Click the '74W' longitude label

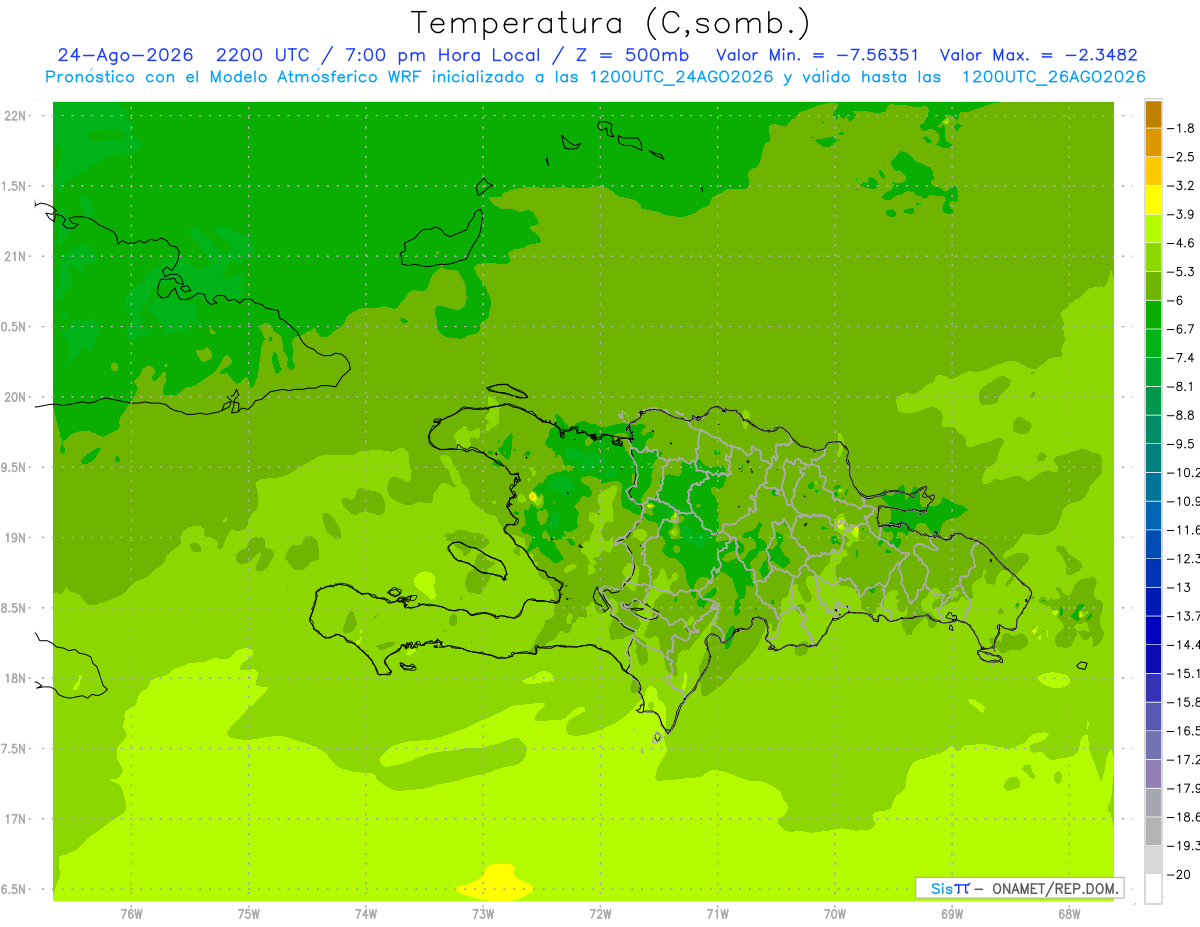[365, 914]
